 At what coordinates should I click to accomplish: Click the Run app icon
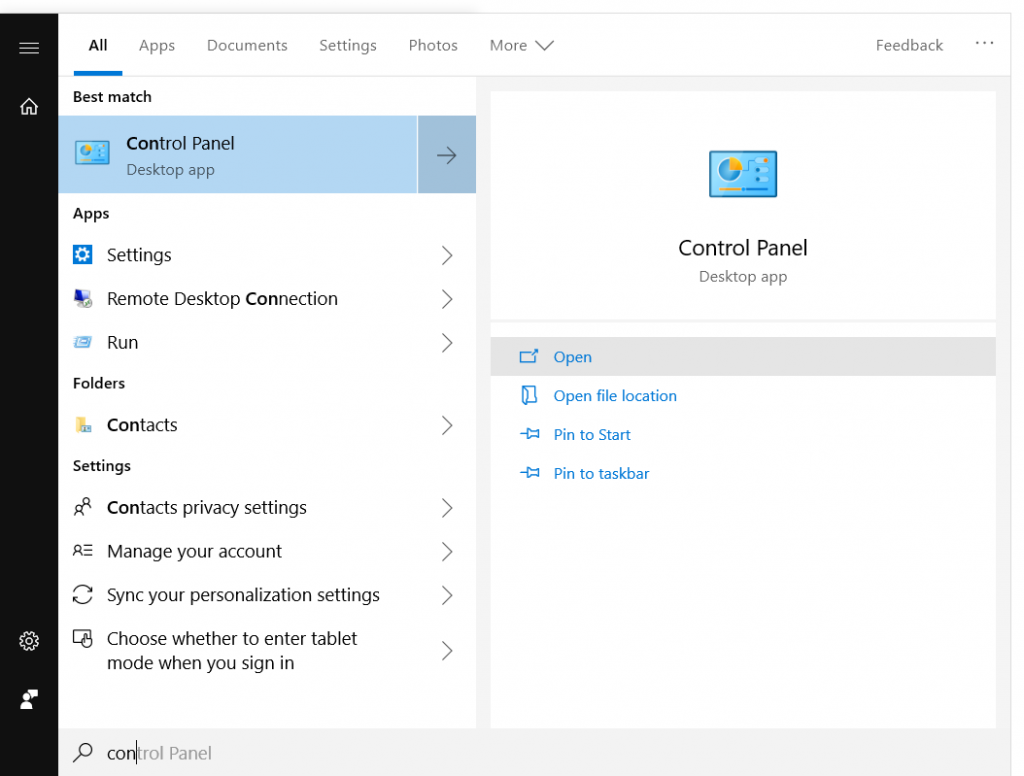[82, 342]
